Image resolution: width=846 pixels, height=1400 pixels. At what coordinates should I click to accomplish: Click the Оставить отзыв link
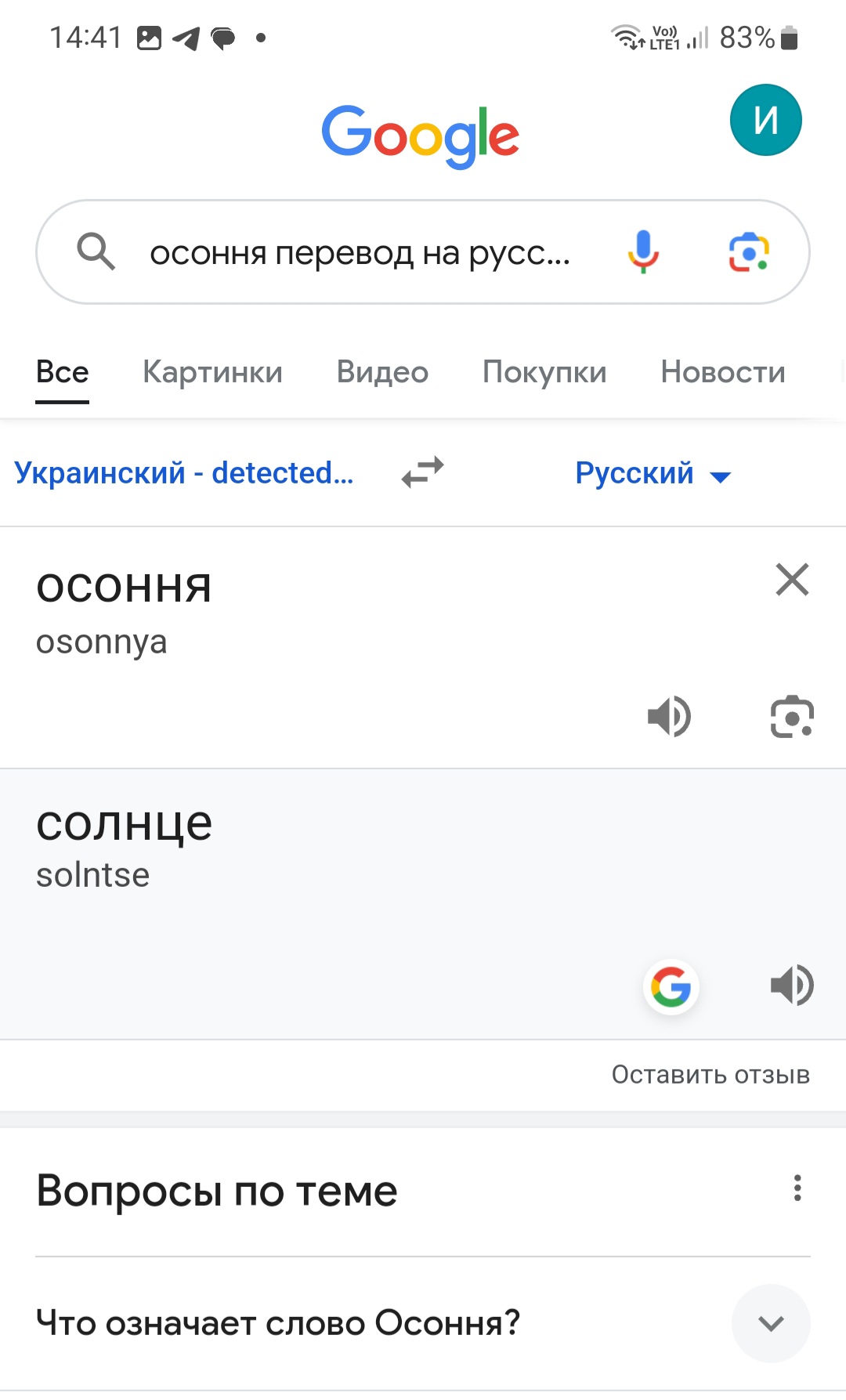point(710,1075)
